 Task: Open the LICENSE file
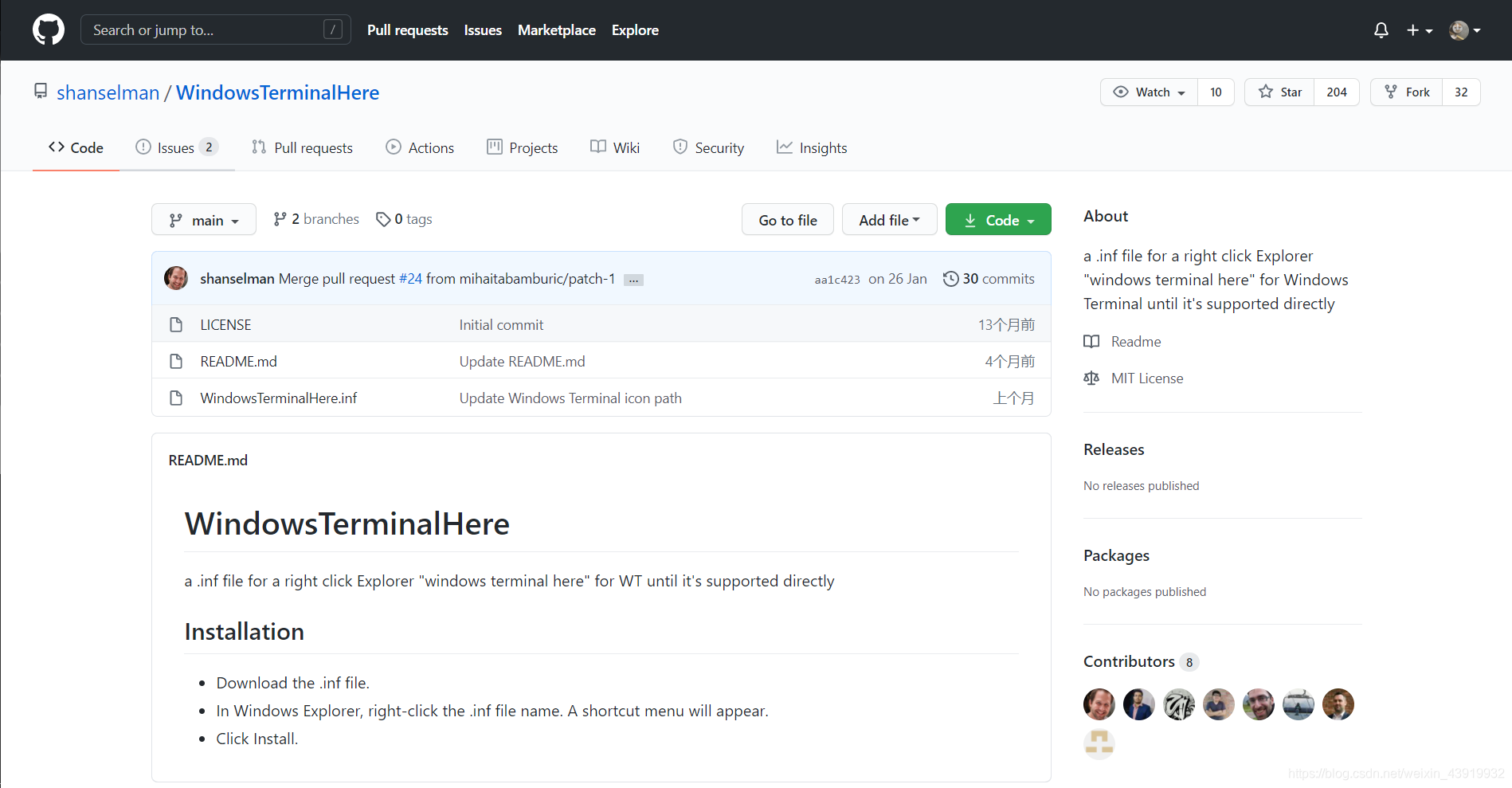pos(225,324)
